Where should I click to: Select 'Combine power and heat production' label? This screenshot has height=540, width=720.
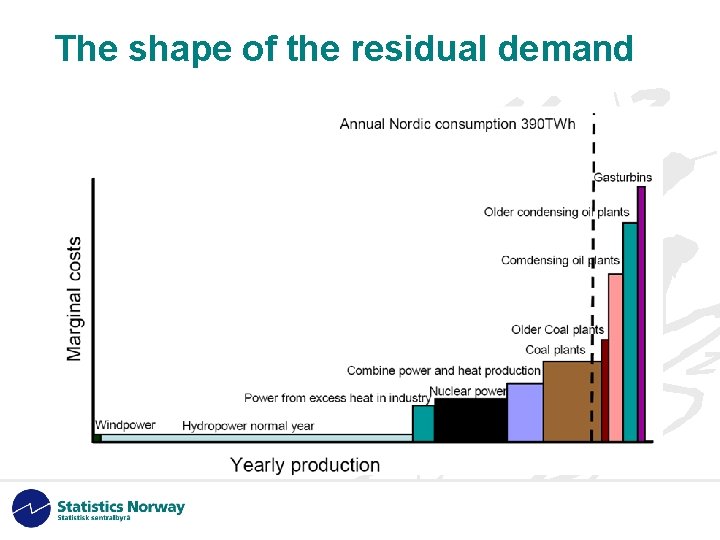(x=444, y=371)
